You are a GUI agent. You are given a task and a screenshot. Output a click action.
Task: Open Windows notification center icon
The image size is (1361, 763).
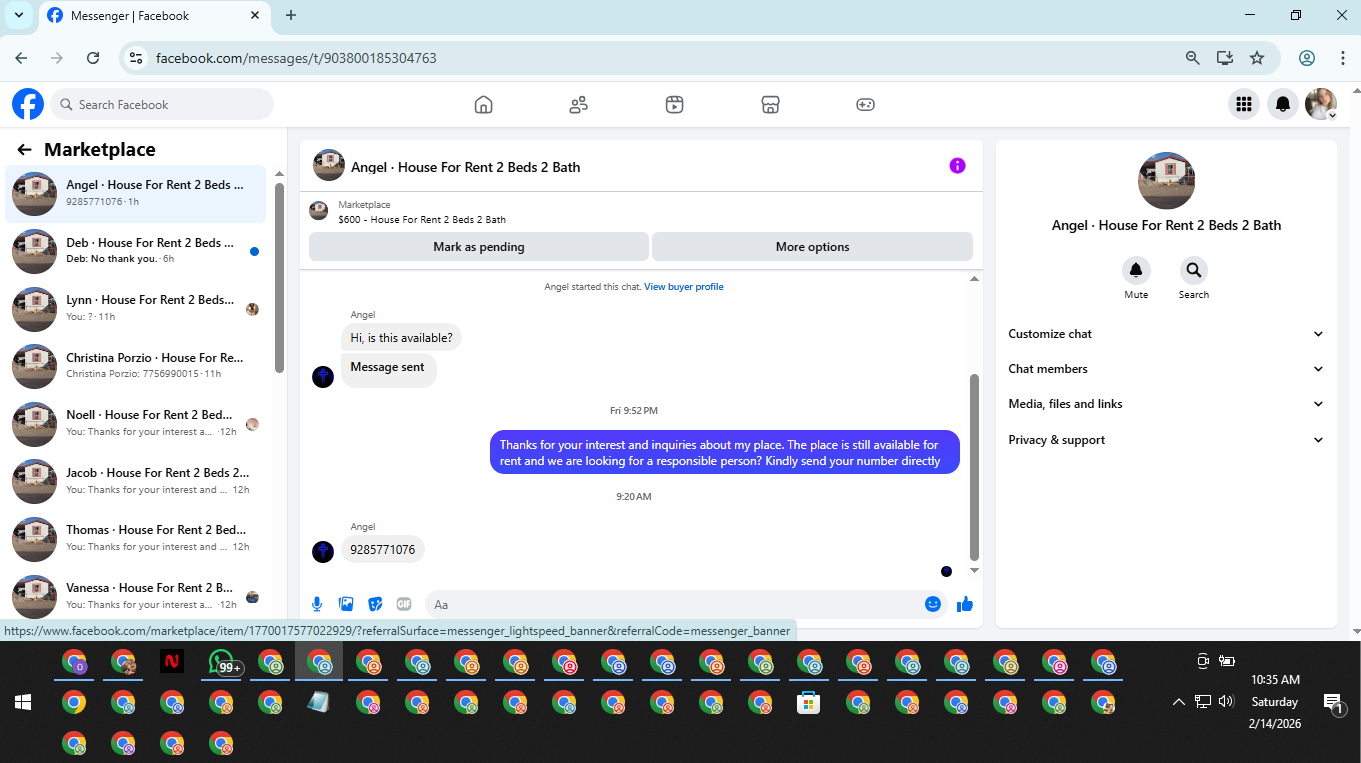1332,703
